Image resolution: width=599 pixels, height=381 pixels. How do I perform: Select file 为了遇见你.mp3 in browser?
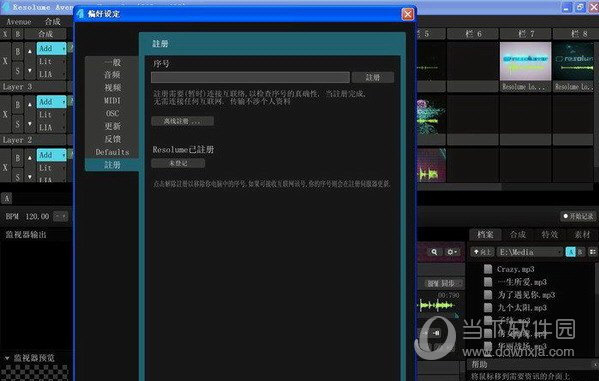[x=526, y=295]
